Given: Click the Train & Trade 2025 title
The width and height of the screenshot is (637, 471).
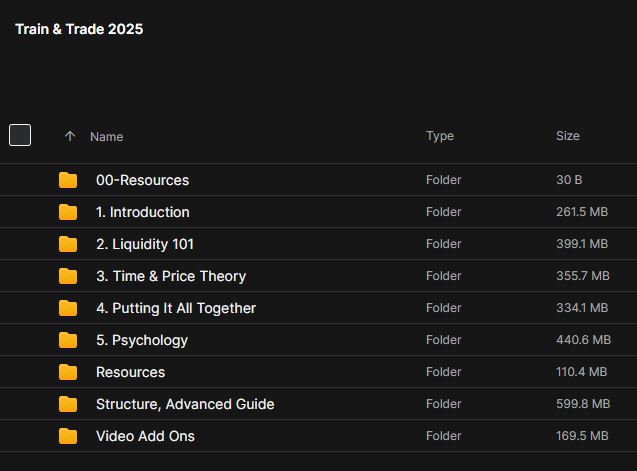Looking at the screenshot, I should (79, 29).
